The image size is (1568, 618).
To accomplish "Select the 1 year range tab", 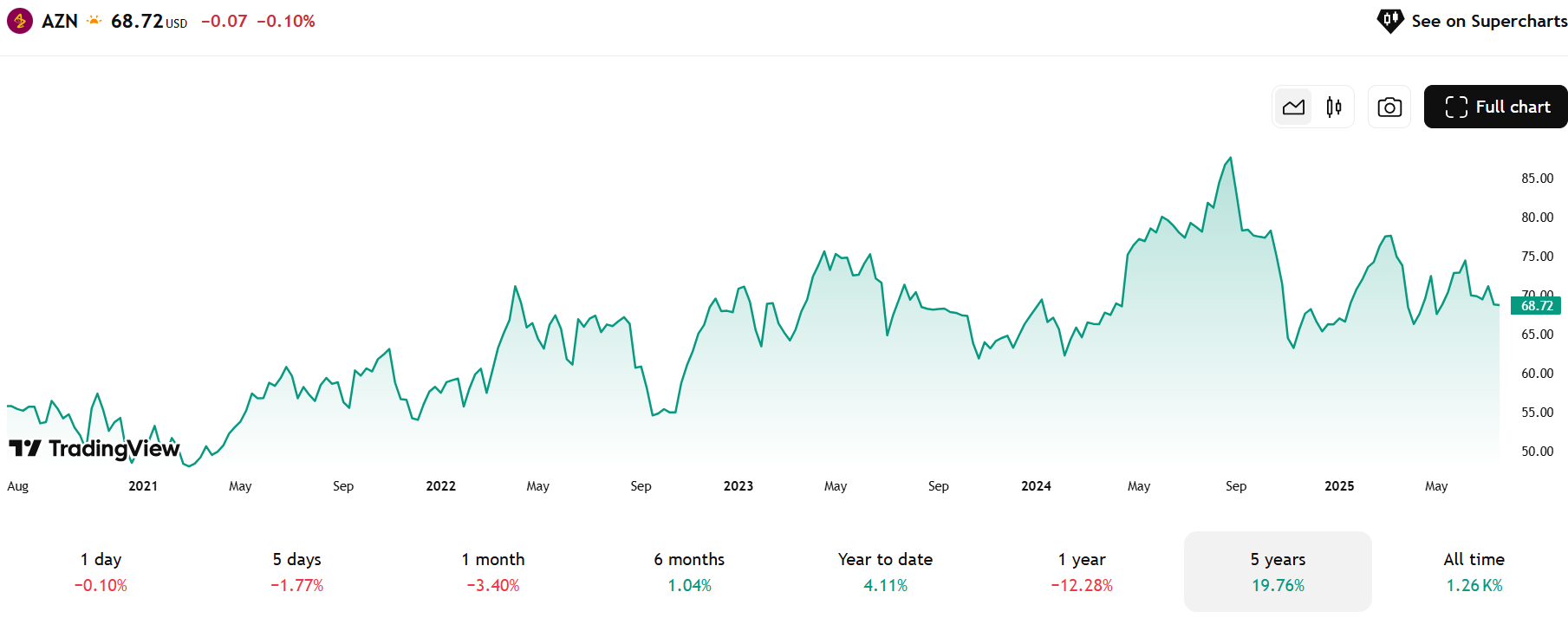I will click(x=1082, y=571).
